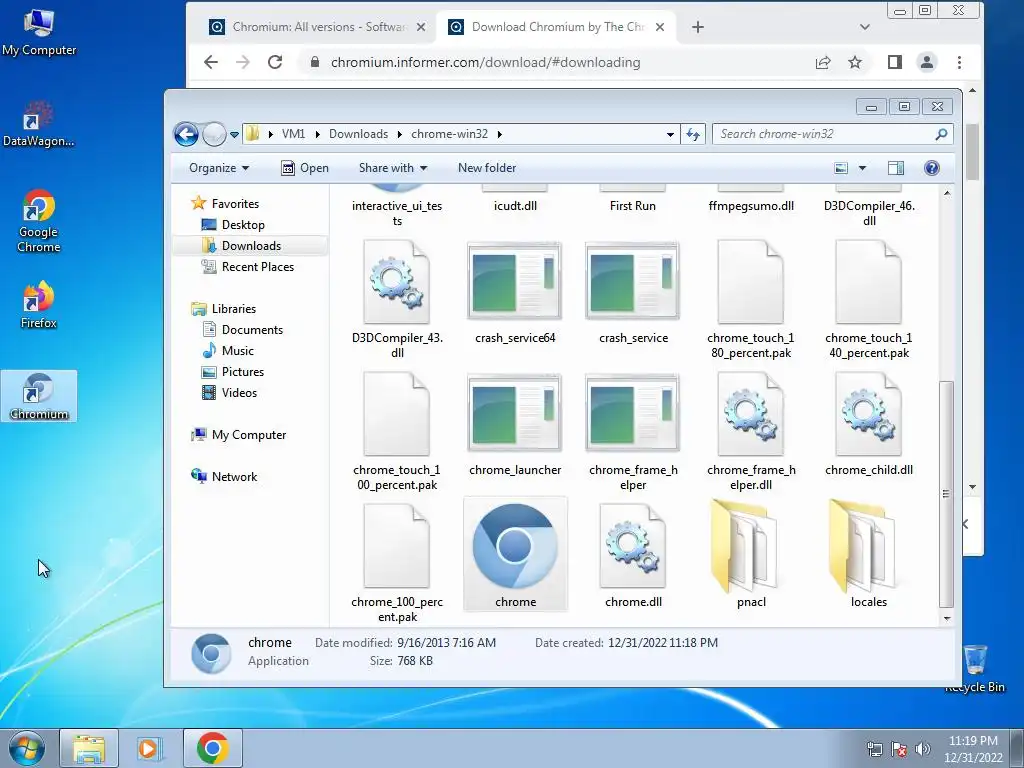Click Downloads in breadcrumb path

[359, 134]
